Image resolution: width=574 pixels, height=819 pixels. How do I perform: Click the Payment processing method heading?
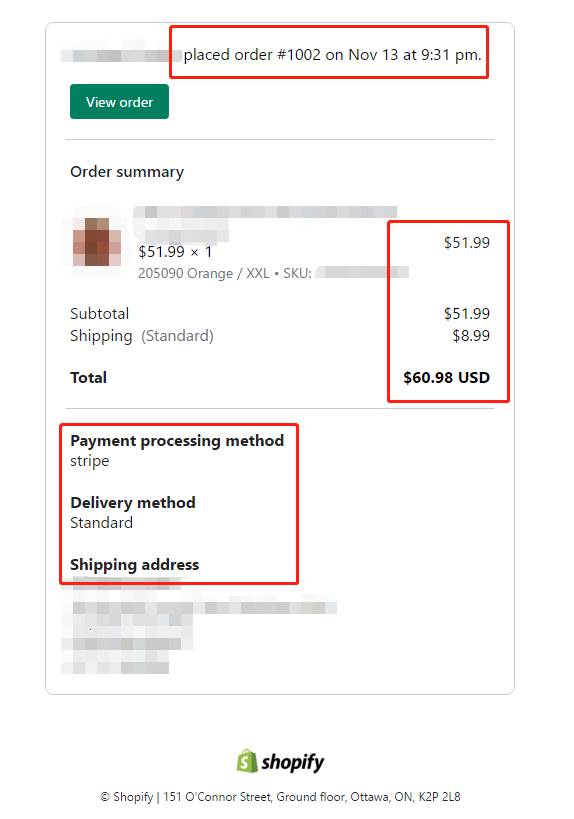point(177,441)
